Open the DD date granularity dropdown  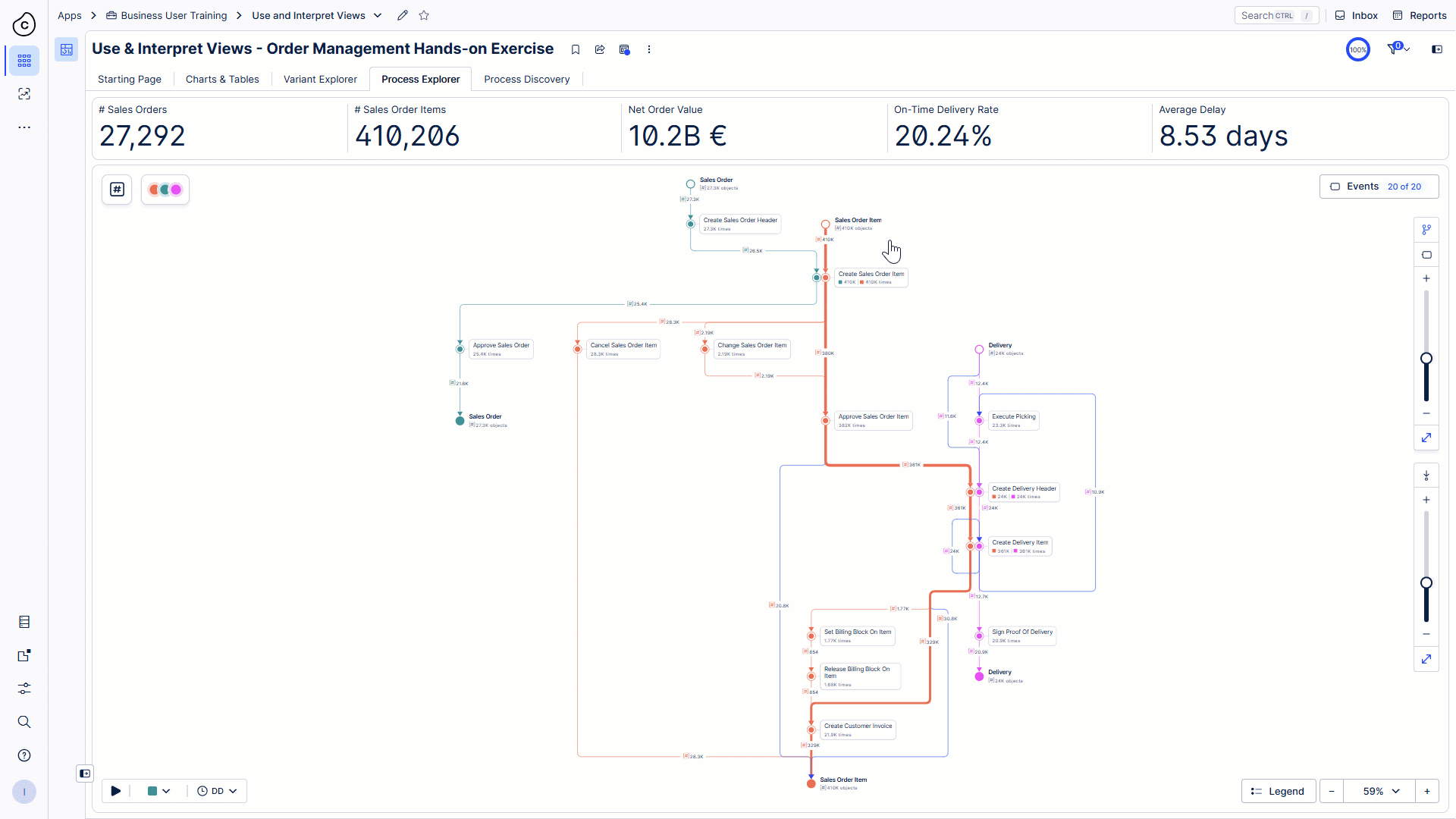tap(218, 791)
